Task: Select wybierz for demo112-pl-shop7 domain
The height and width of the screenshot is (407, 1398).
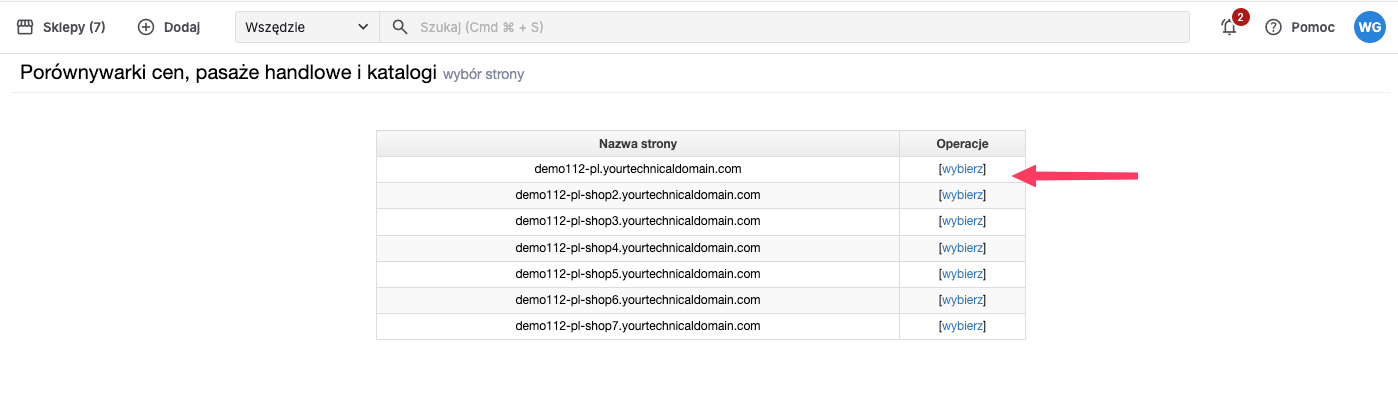Action: click(963, 326)
